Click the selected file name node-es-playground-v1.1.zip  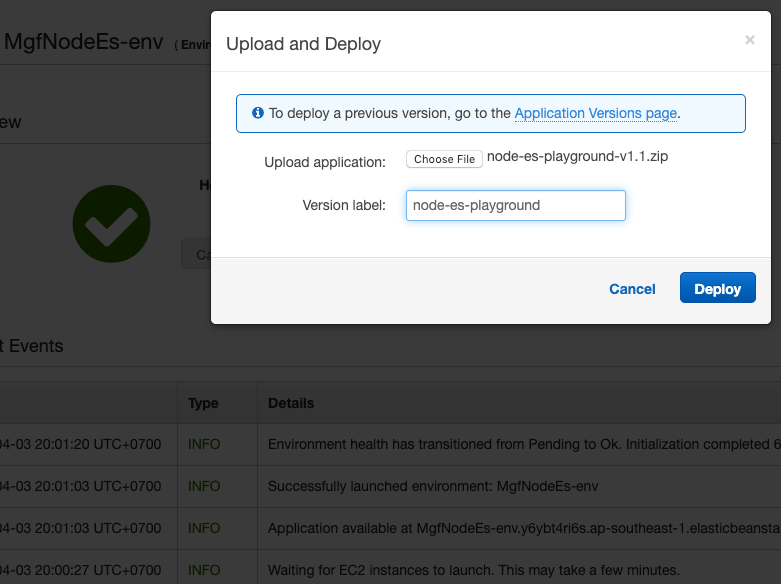571,158
